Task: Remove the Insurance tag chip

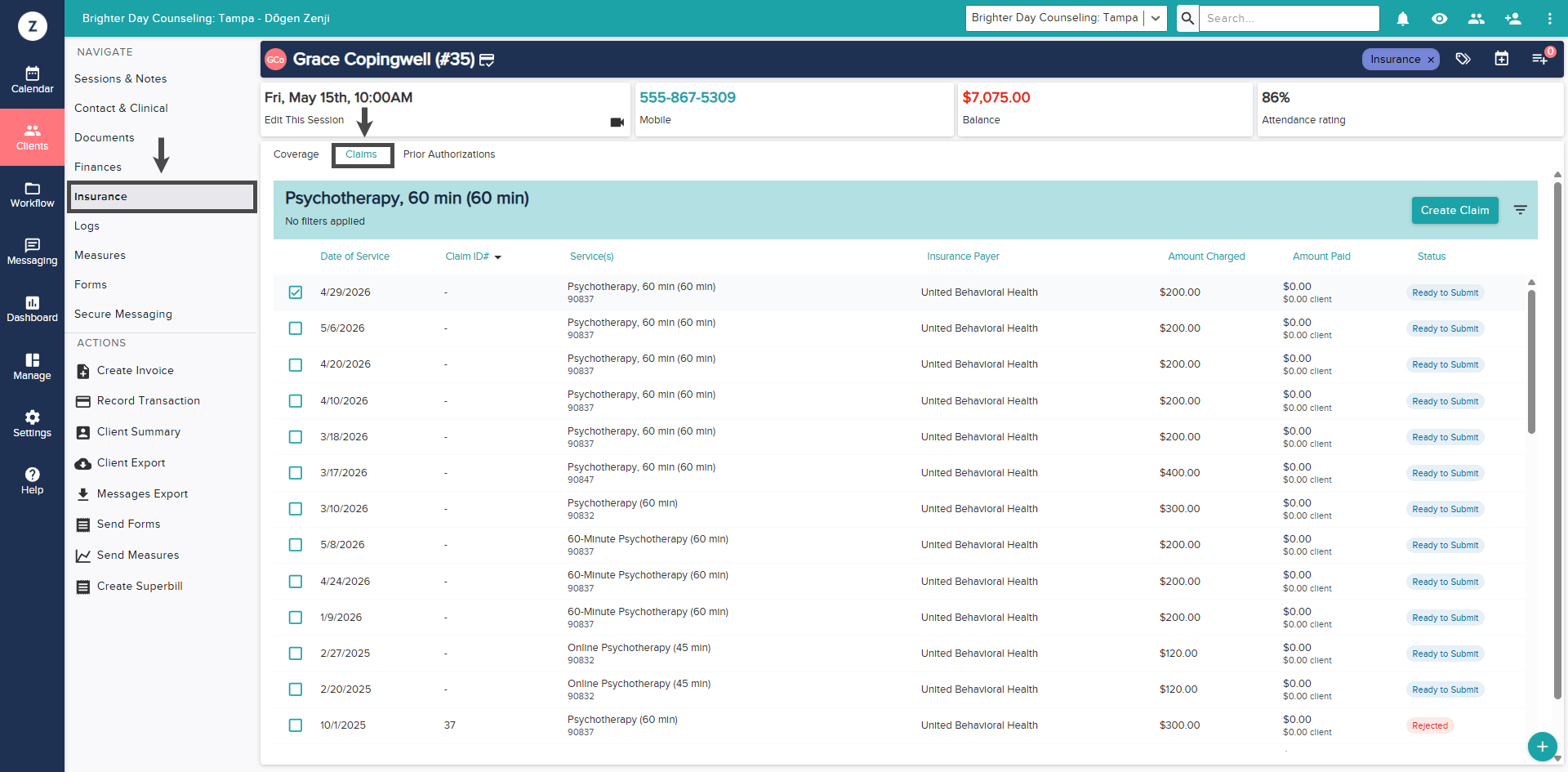Action: (1430, 60)
